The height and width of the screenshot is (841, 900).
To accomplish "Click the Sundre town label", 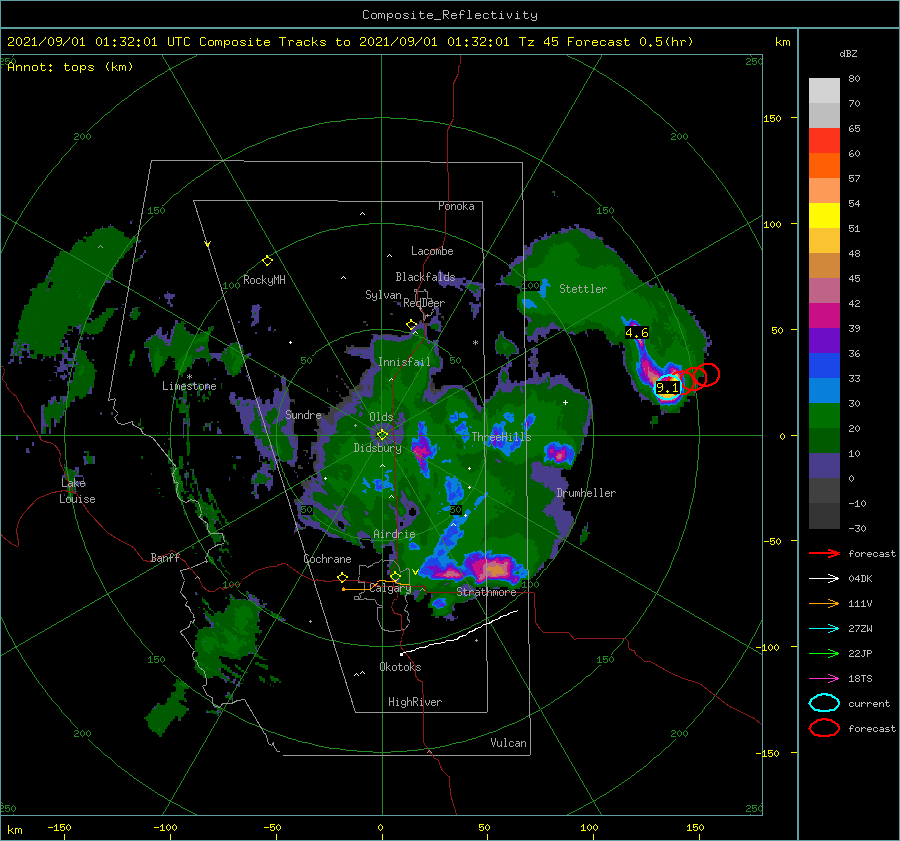I will point(303,414).
